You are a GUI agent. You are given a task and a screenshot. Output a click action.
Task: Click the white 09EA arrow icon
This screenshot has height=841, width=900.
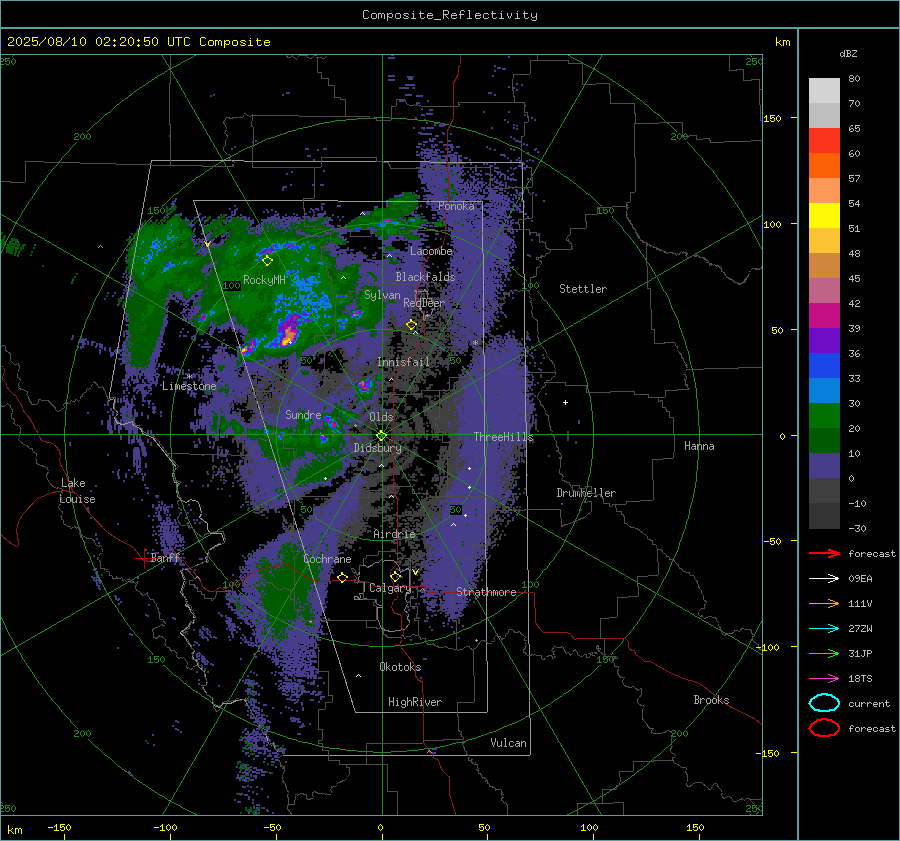824,579
